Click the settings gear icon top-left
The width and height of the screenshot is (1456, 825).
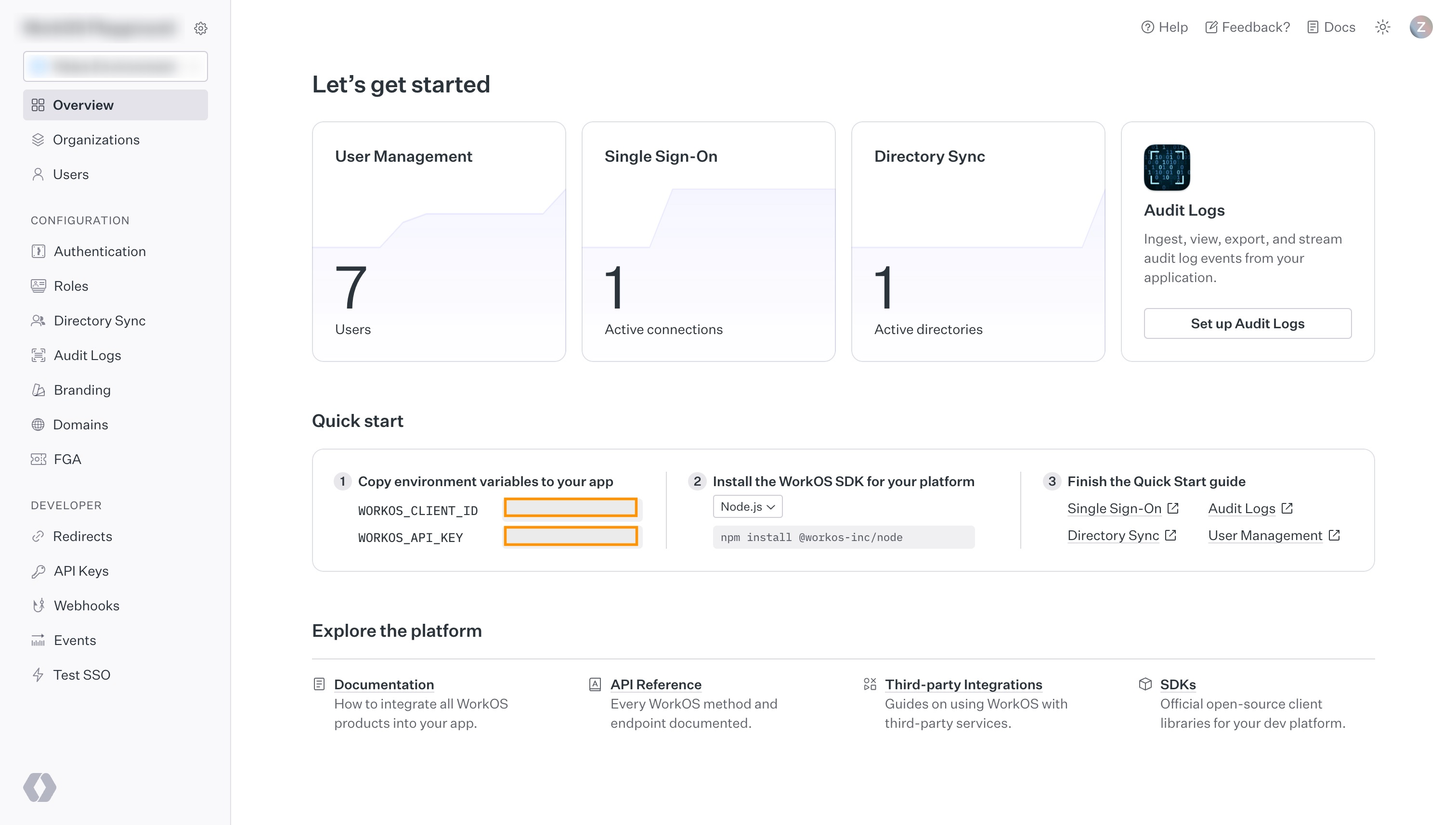pyautogui.click(x=200, y=27)
